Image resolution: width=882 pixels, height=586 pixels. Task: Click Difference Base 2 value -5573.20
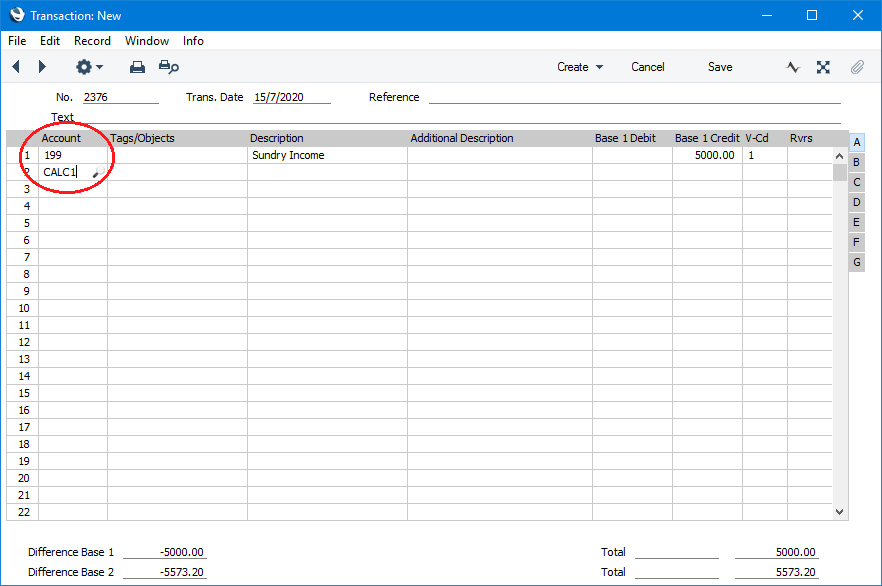[165, 572]
